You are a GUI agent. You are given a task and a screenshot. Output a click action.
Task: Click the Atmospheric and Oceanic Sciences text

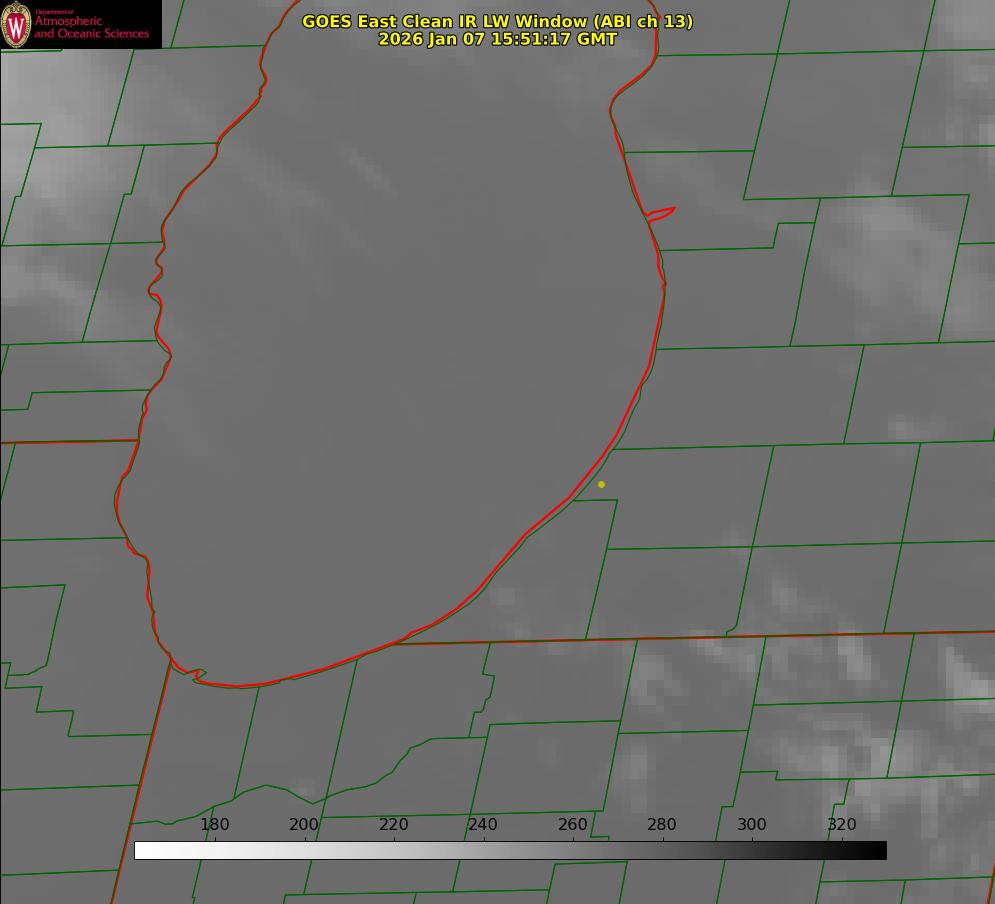(91, 27)
